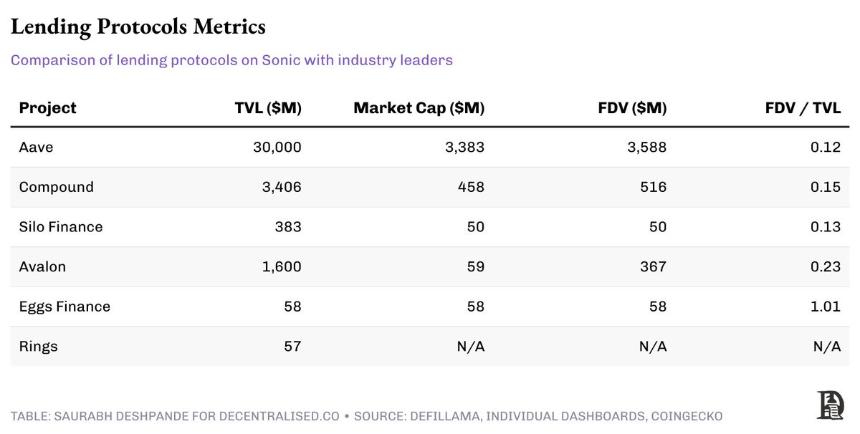Click the DECENTRALISED.CO text in the footer
Viewport: 860px width, 434px height.
279,416
